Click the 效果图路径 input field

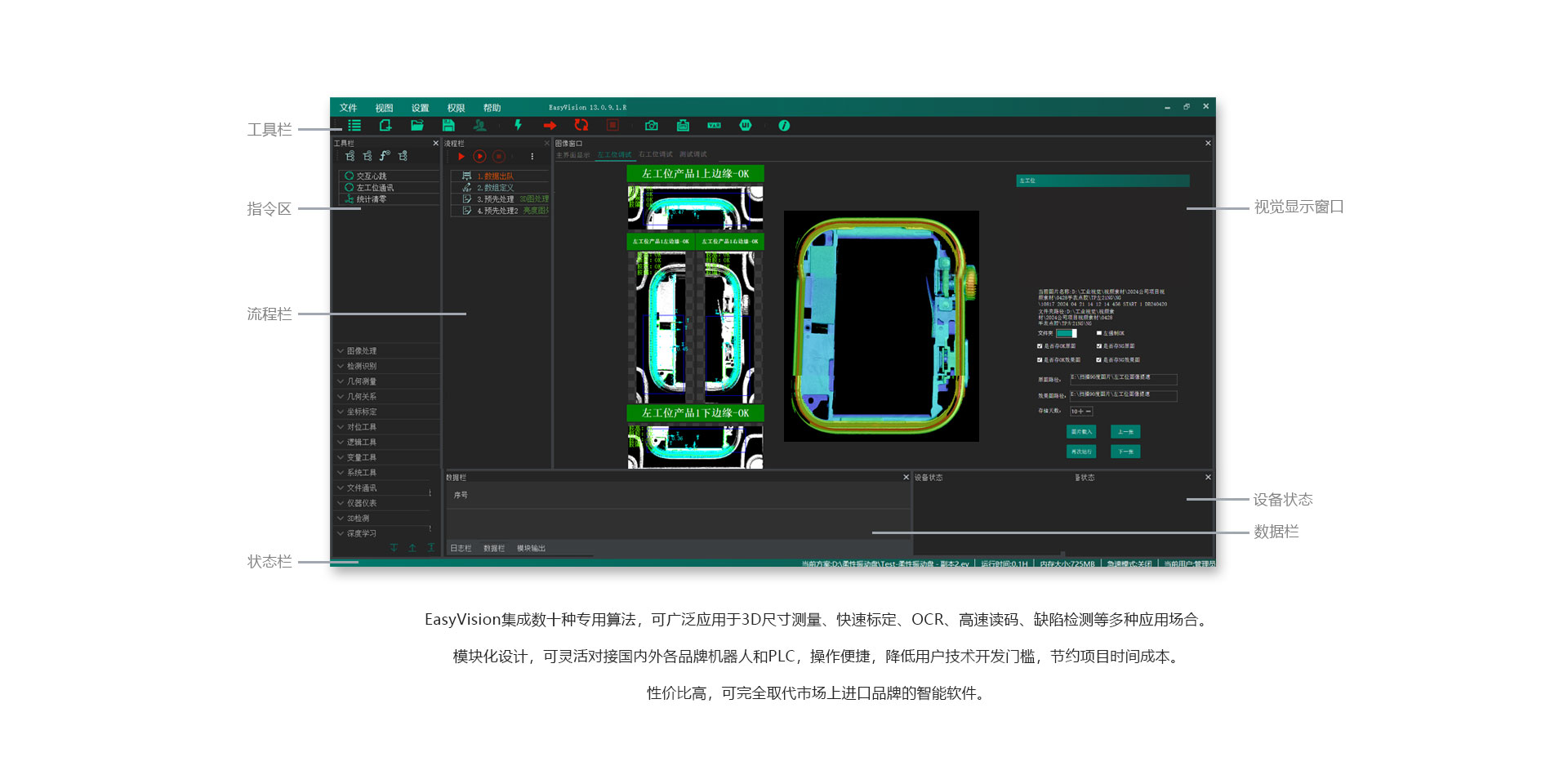pyautogui.click(x=1124, y=396)
